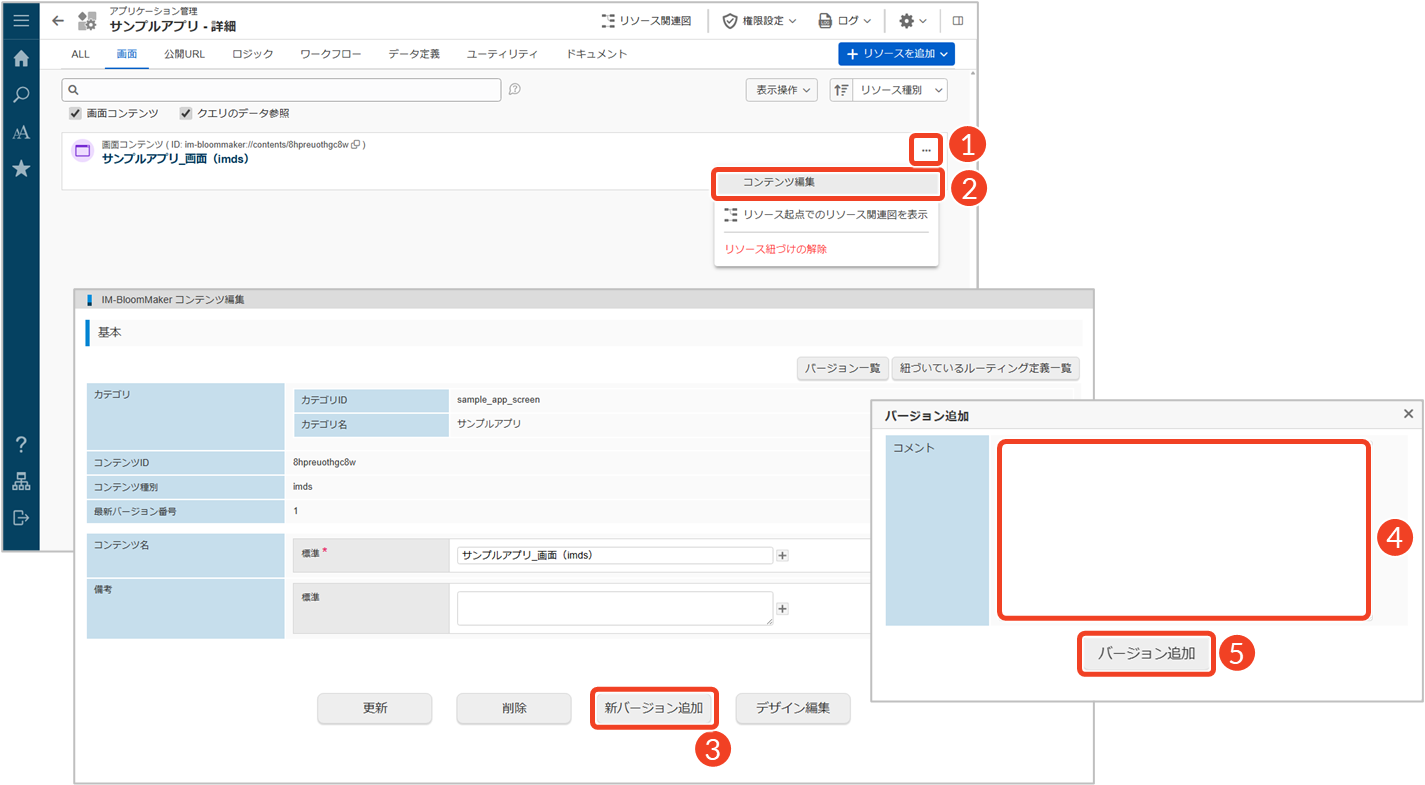Screen dimensions: 1425x785
Task: Toggle the 画面コンテンツ checkbox
Action: [75, 113]
